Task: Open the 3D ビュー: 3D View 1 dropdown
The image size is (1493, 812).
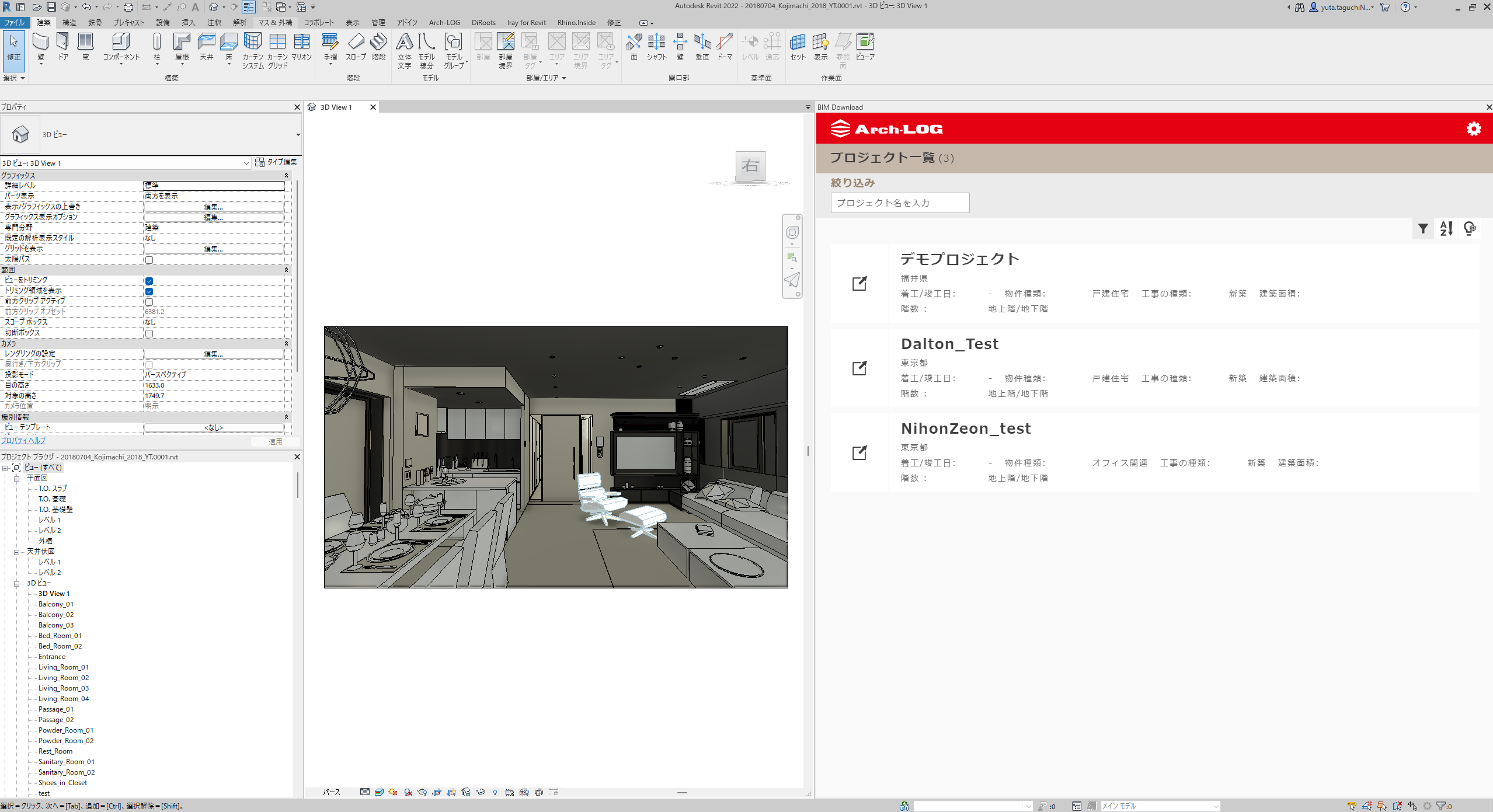Action: pos(246,163)
